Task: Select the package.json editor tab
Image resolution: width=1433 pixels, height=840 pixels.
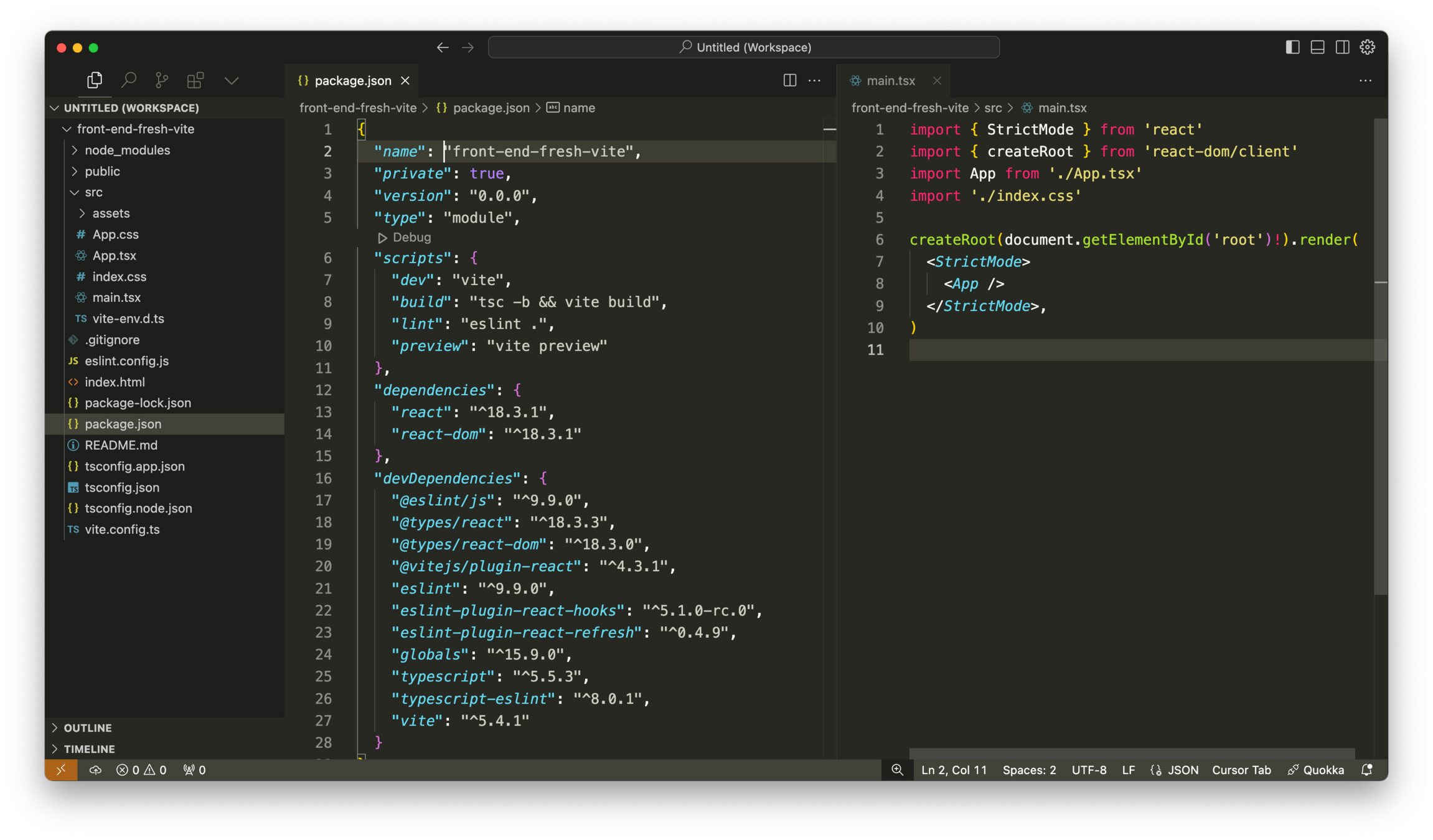Action: pyautogui.click(x=352, y=80)
